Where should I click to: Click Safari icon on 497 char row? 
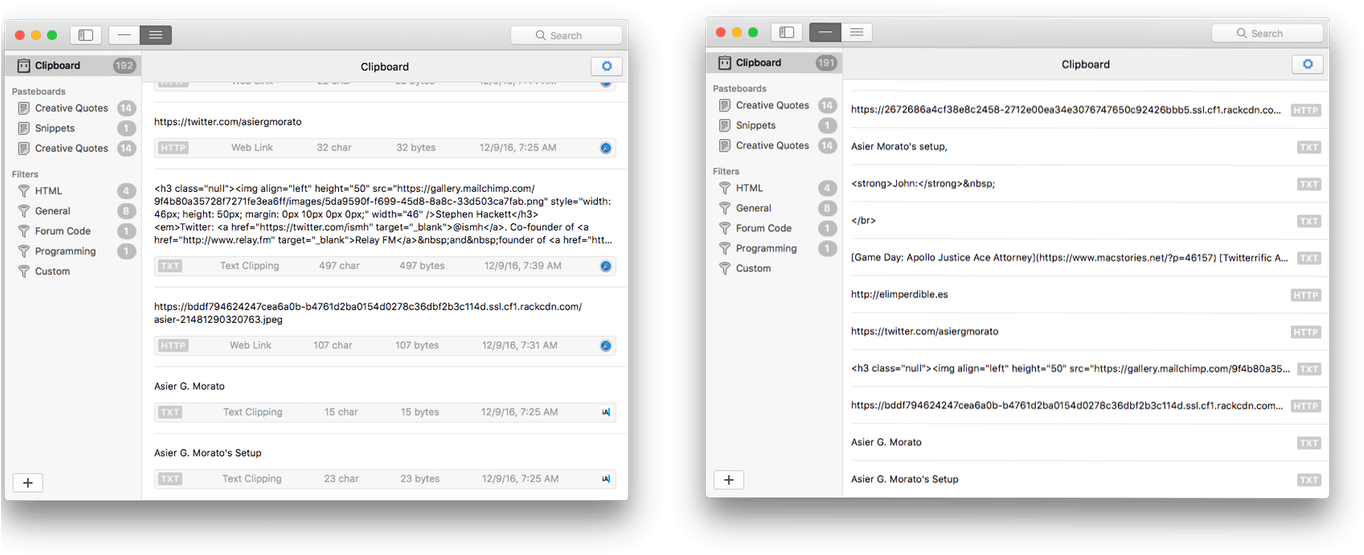coord(605,266)
